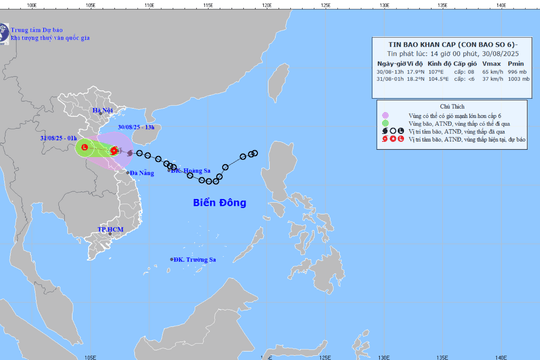Click the '31/08-01h' table cell
The height and width of the screenshot is (360, 540).
click(x=390, y=79)
